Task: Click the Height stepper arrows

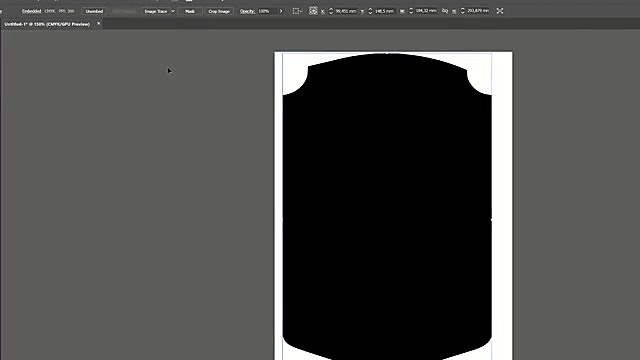Action: coord(462,11)
